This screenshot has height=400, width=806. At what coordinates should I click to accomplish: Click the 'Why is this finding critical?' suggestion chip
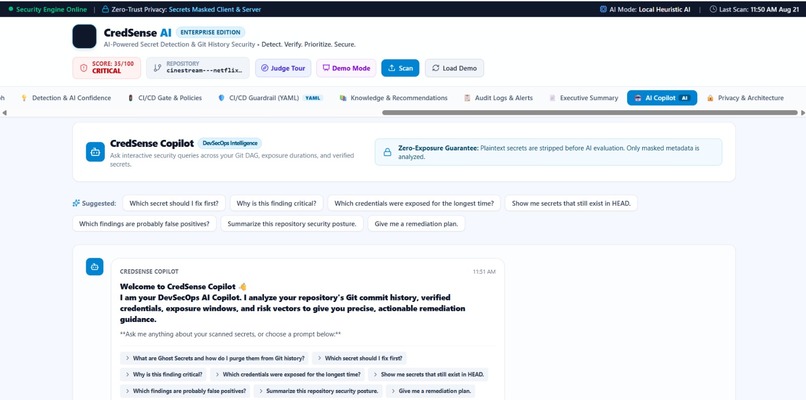tap(277, 203)
